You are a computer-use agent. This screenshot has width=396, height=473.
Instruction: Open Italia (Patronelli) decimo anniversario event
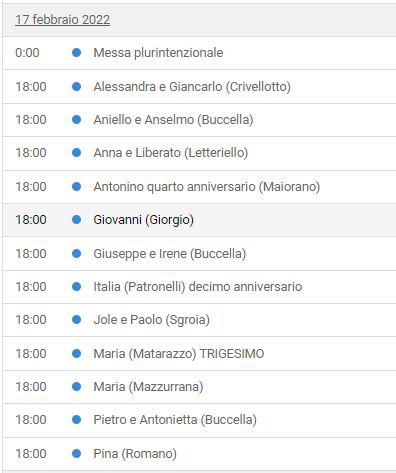(198, 287)
